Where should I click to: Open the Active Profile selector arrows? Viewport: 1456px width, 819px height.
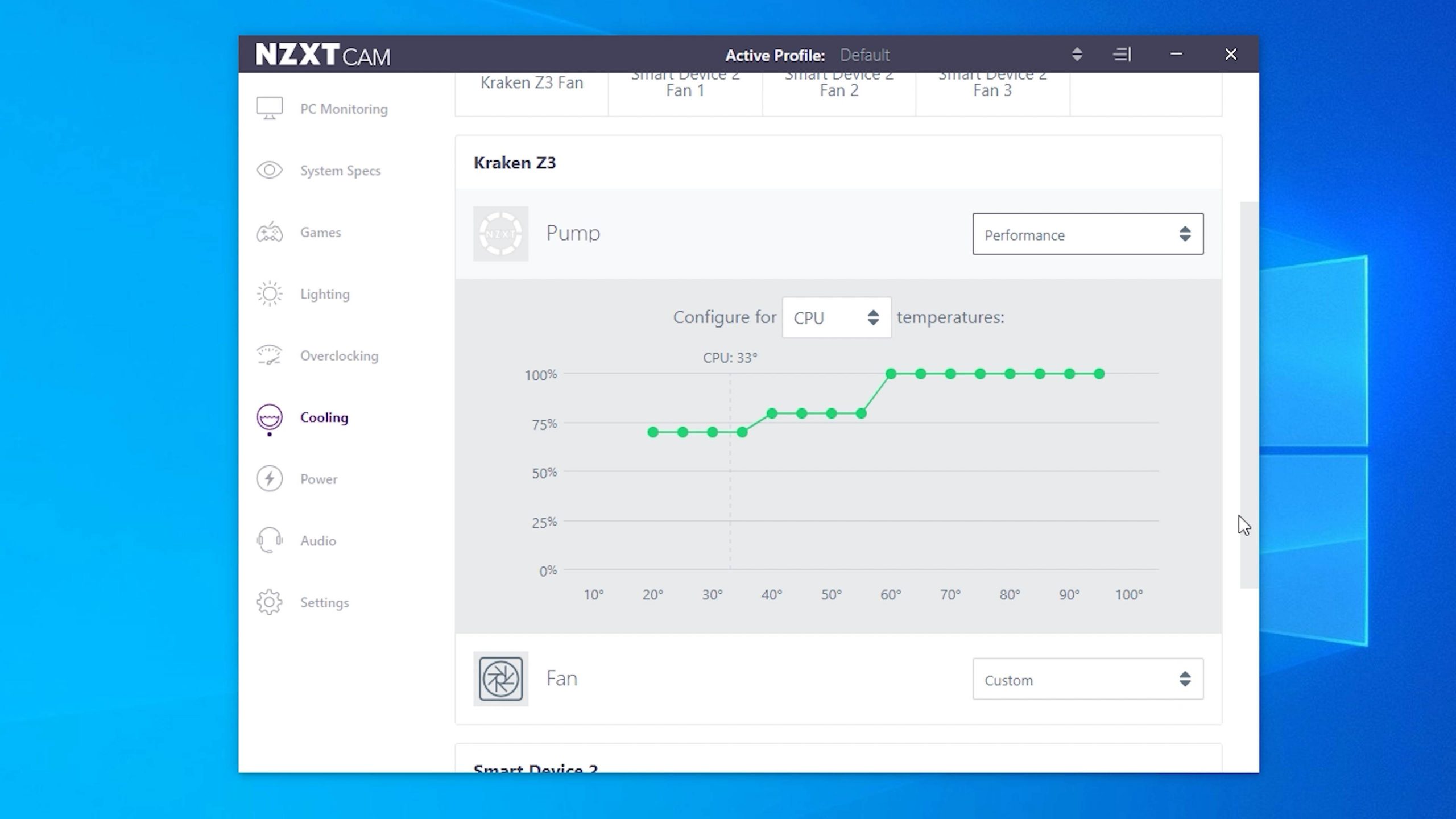tap(1077, 55)
